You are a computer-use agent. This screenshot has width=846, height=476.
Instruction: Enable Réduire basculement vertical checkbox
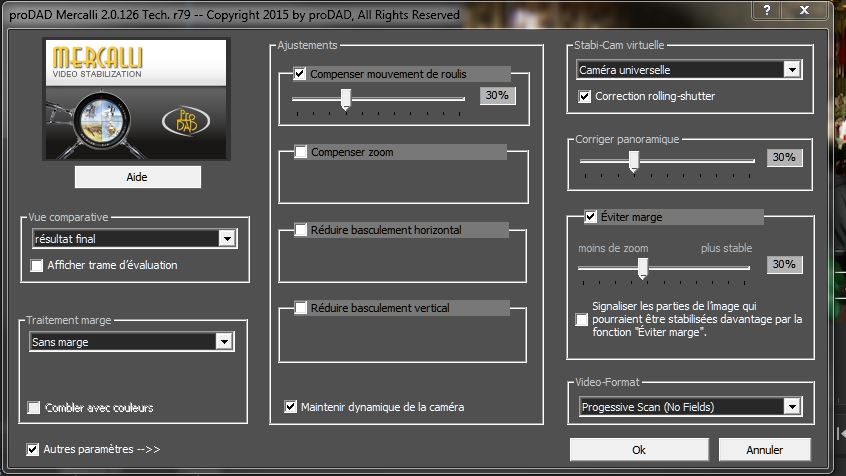pyautogui.click(x=301, y=308)
